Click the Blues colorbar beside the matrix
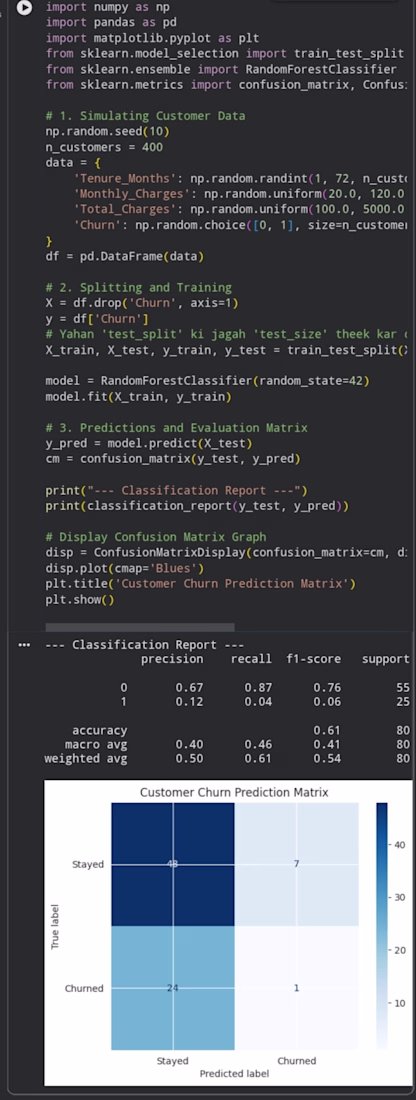 point(381,926)
